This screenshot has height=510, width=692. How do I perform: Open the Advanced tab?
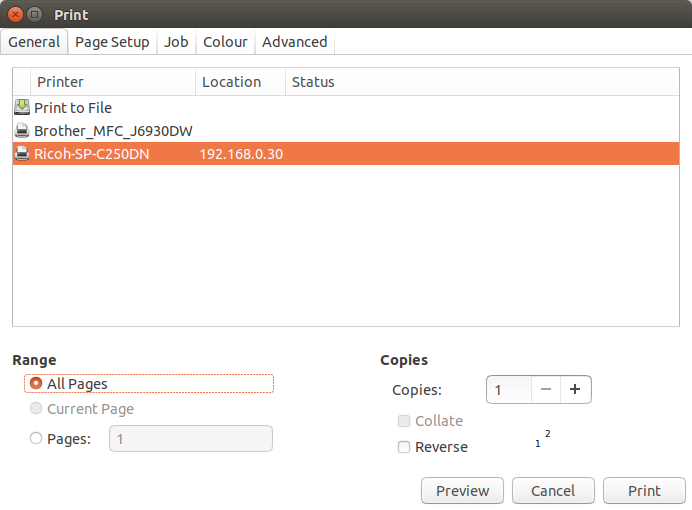pos(294,42)
